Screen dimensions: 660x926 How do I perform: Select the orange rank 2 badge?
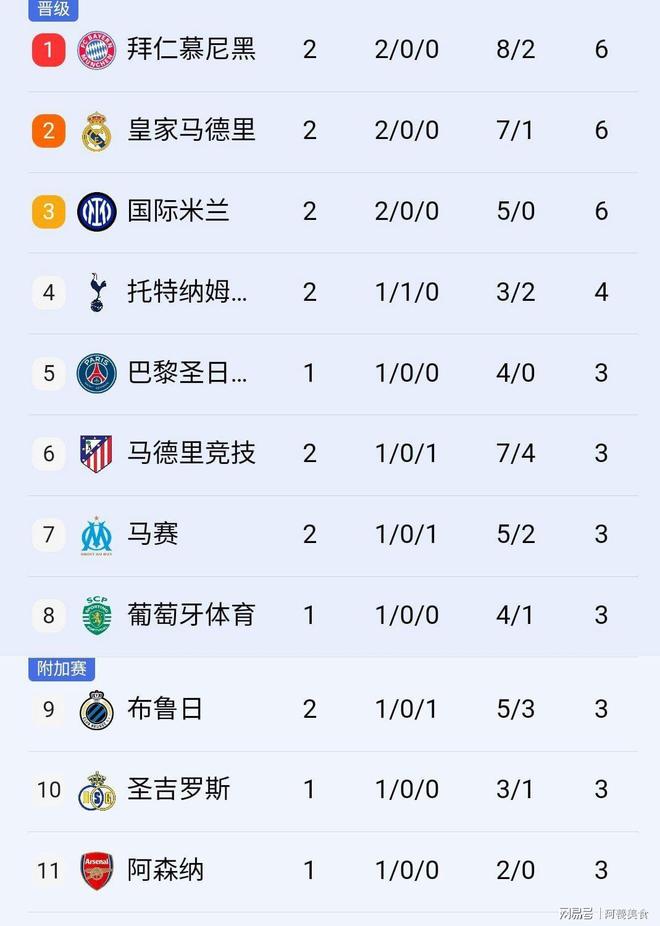[x=48, y=130]
